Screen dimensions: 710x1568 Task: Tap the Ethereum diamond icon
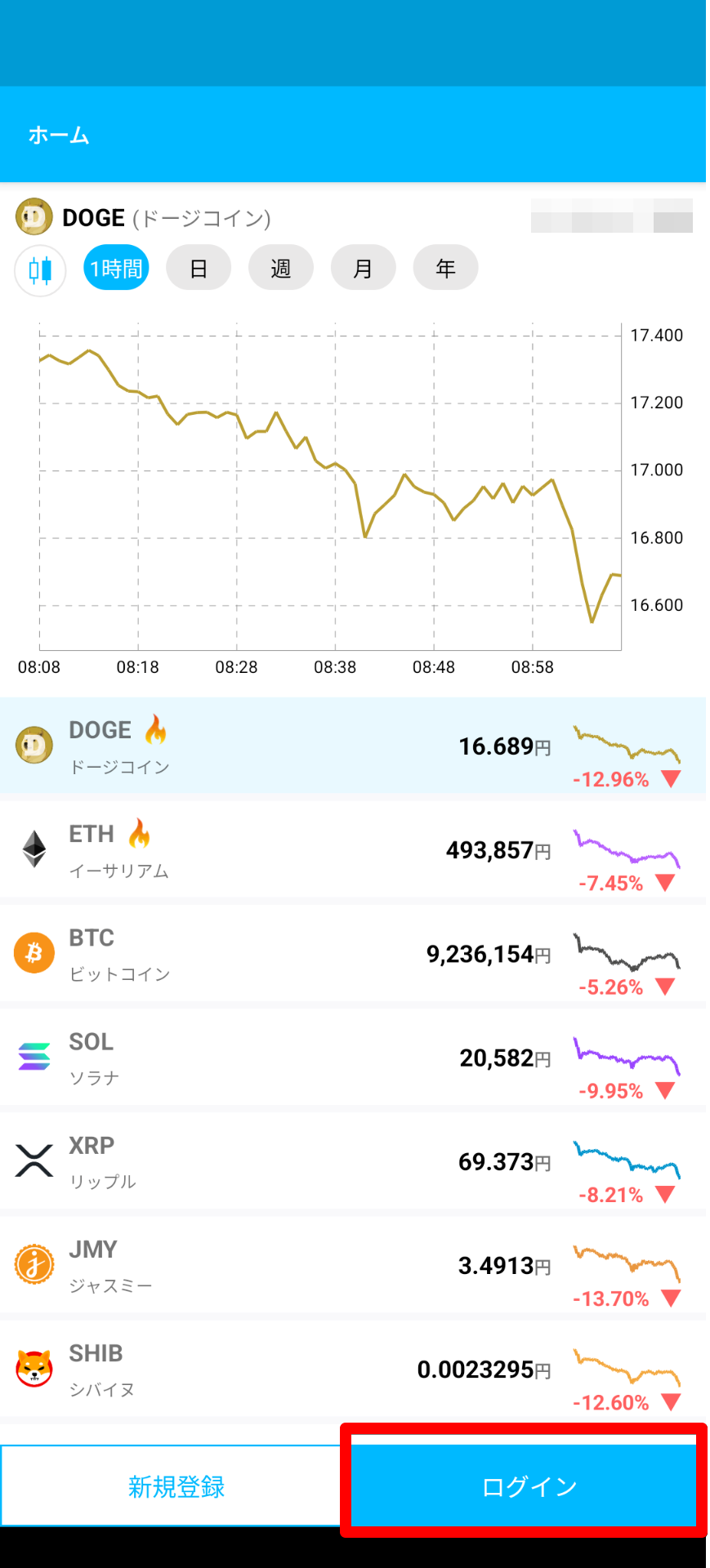click(34, 849)
